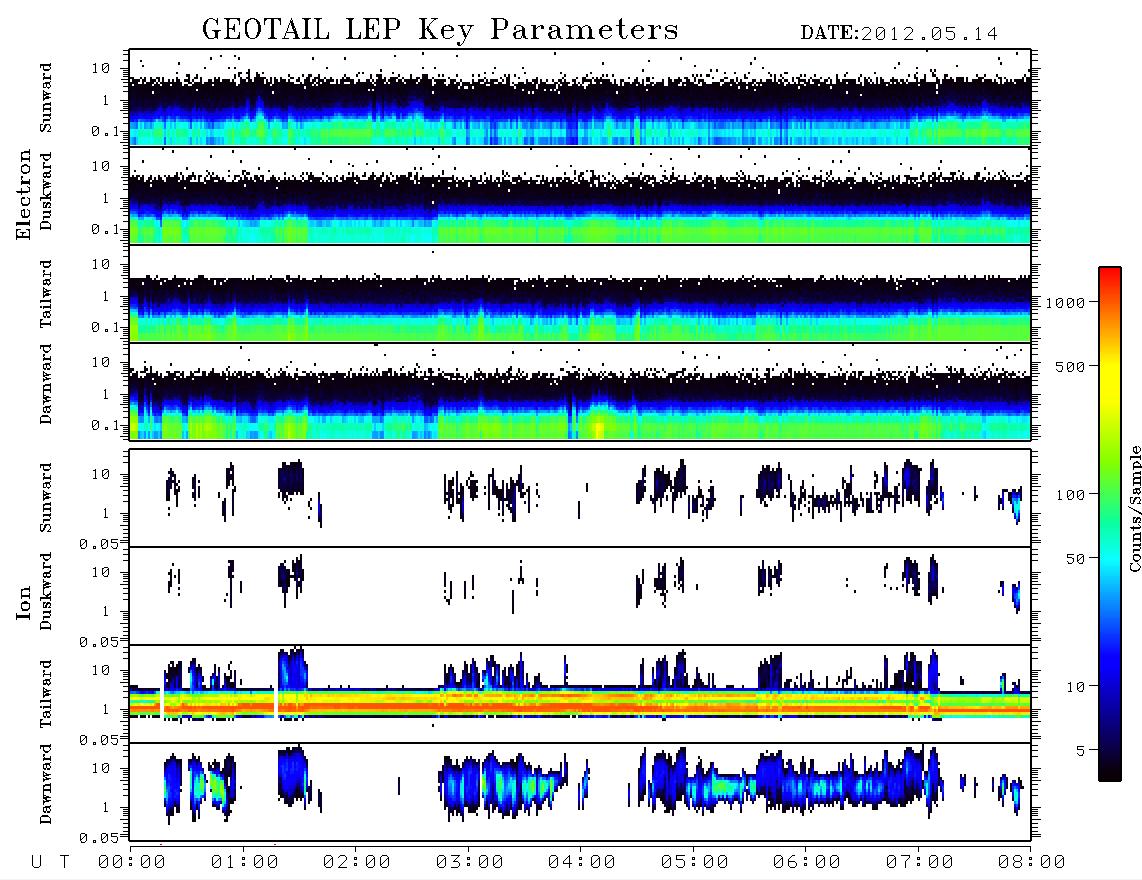Viewport: 1142px width, 880px height.
Task: Select the Ion "Tailward" panel label
Action: 46,694
